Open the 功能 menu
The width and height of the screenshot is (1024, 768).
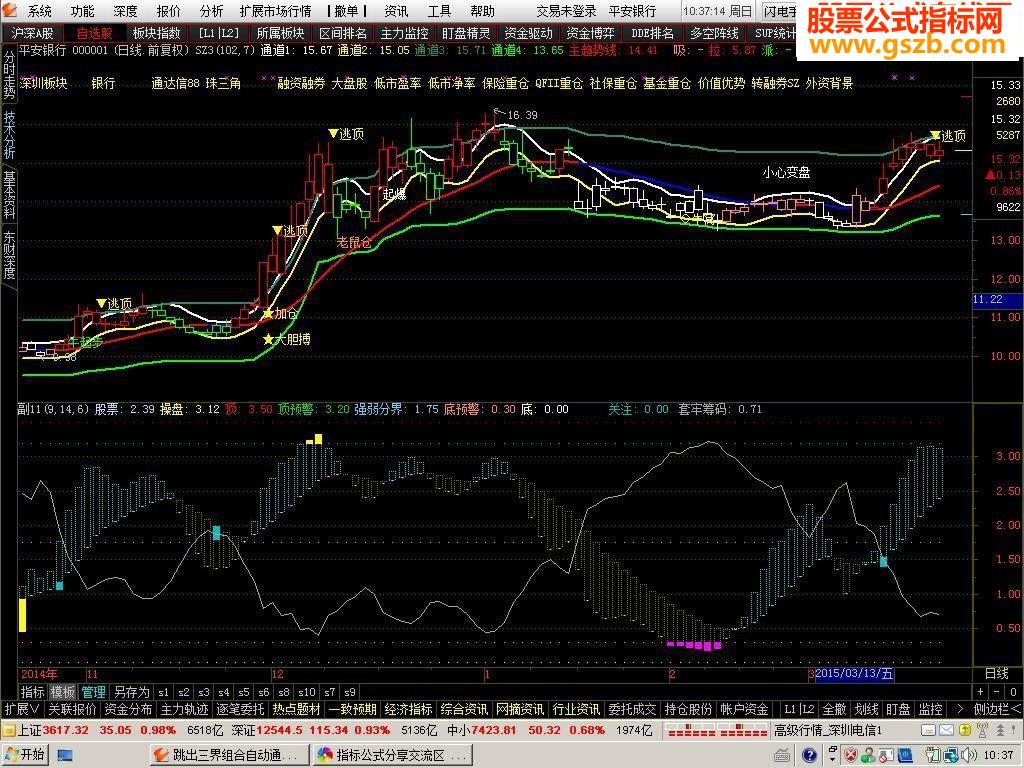pyautogui.click(x=82, y=11)
